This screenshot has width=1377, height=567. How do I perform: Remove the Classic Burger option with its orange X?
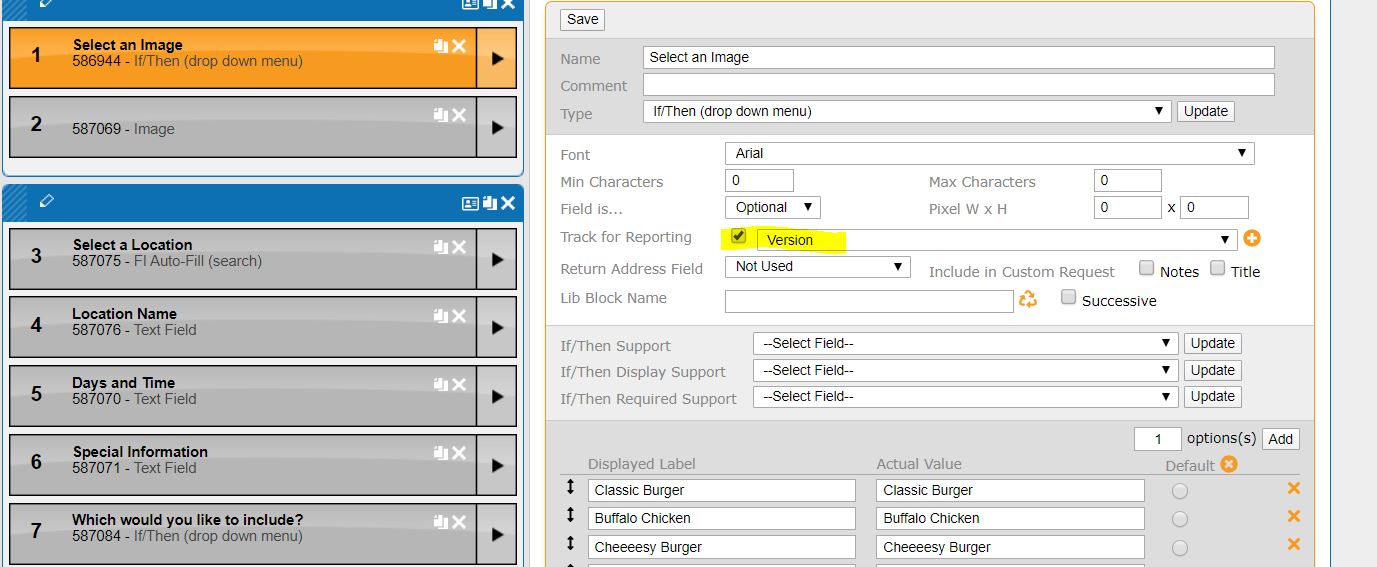pos(1293,489)
